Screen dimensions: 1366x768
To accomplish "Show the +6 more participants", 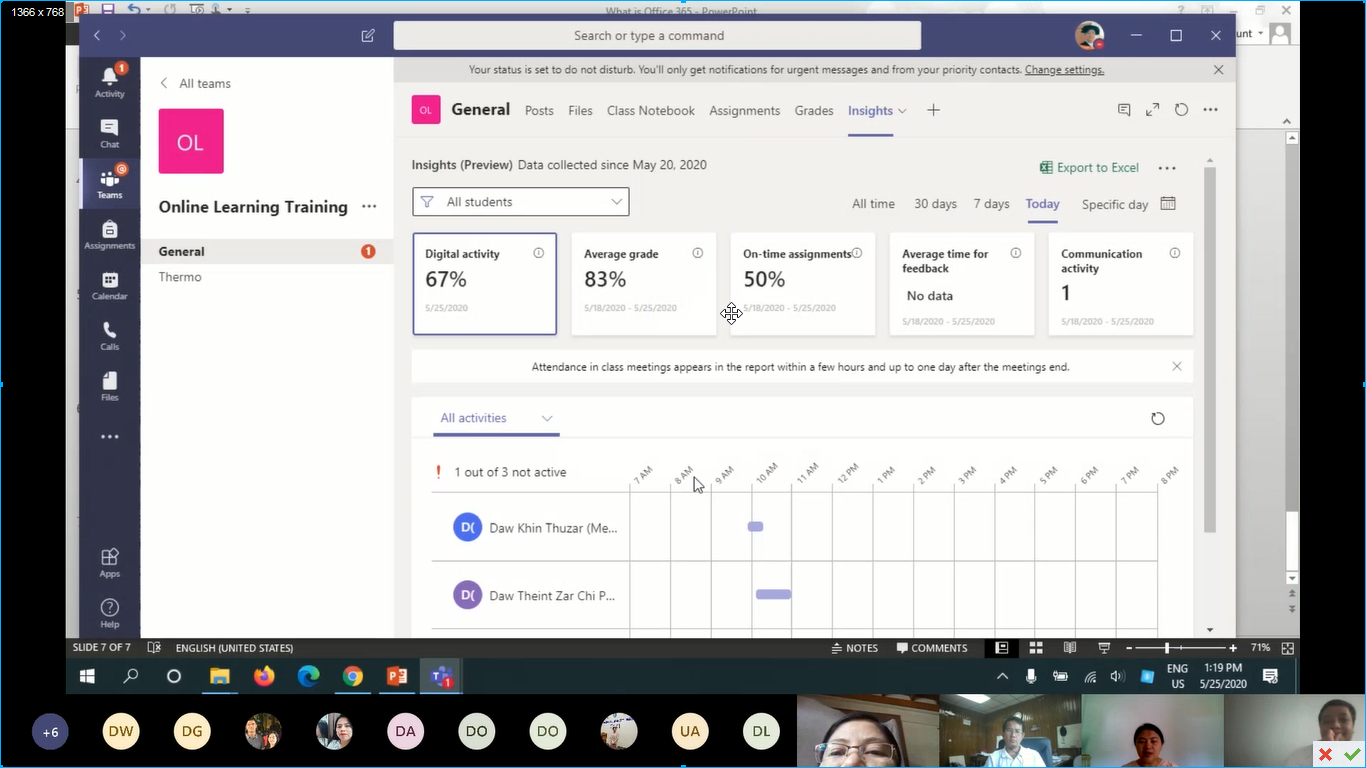I will (50, 732).
